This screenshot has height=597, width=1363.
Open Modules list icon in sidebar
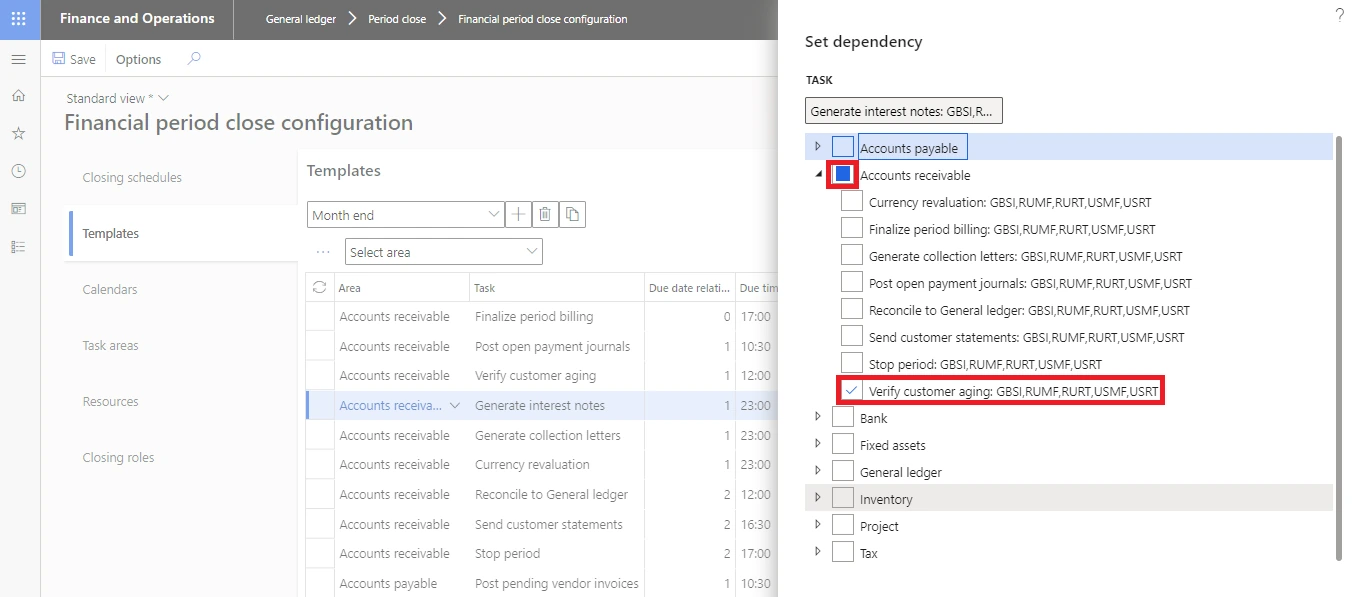click(18, 246)
